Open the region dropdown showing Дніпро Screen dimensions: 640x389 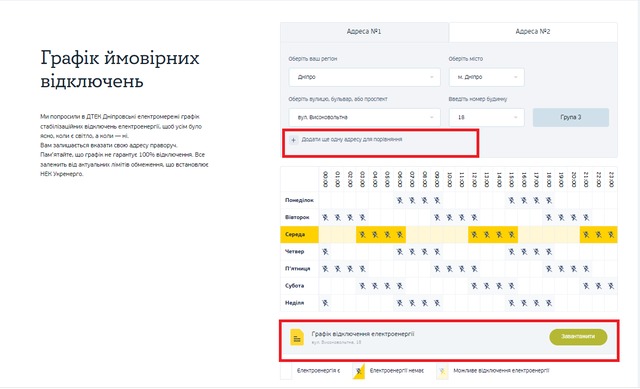364,77
